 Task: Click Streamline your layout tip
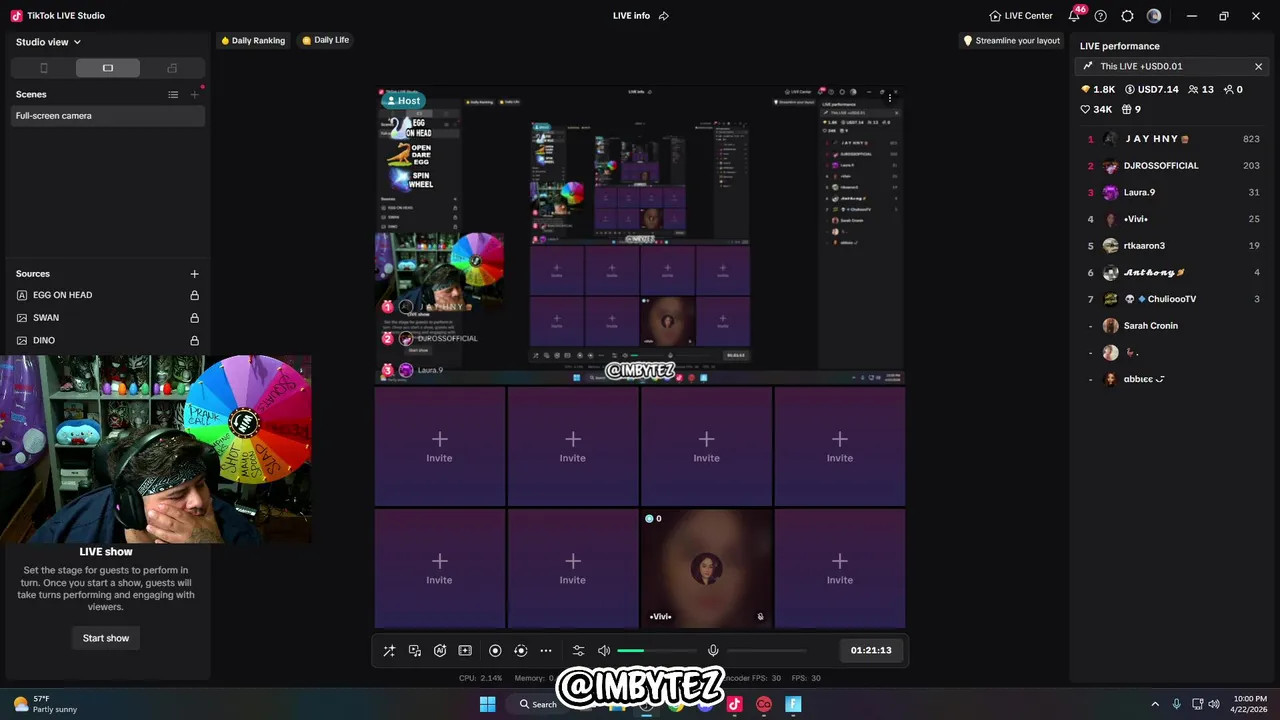1011,41
